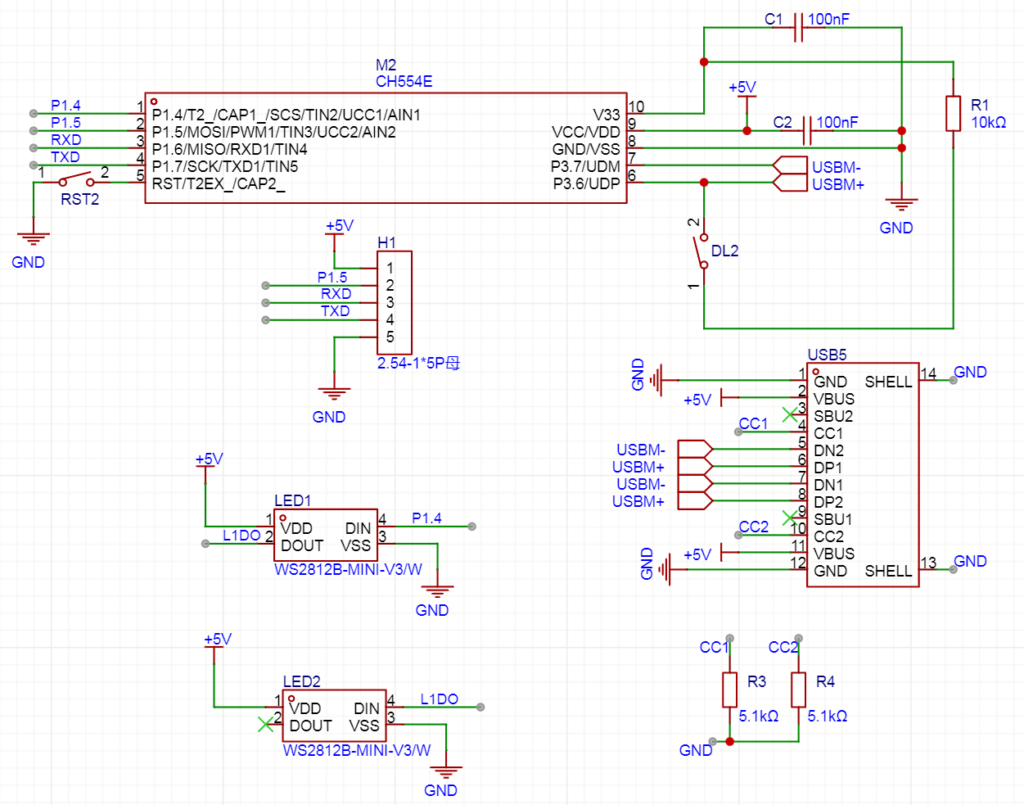This screenshot has height=805, width=1024.
Task: Click the R3 5.1kΩ resistor symbol
Action: tap(730, 689)
